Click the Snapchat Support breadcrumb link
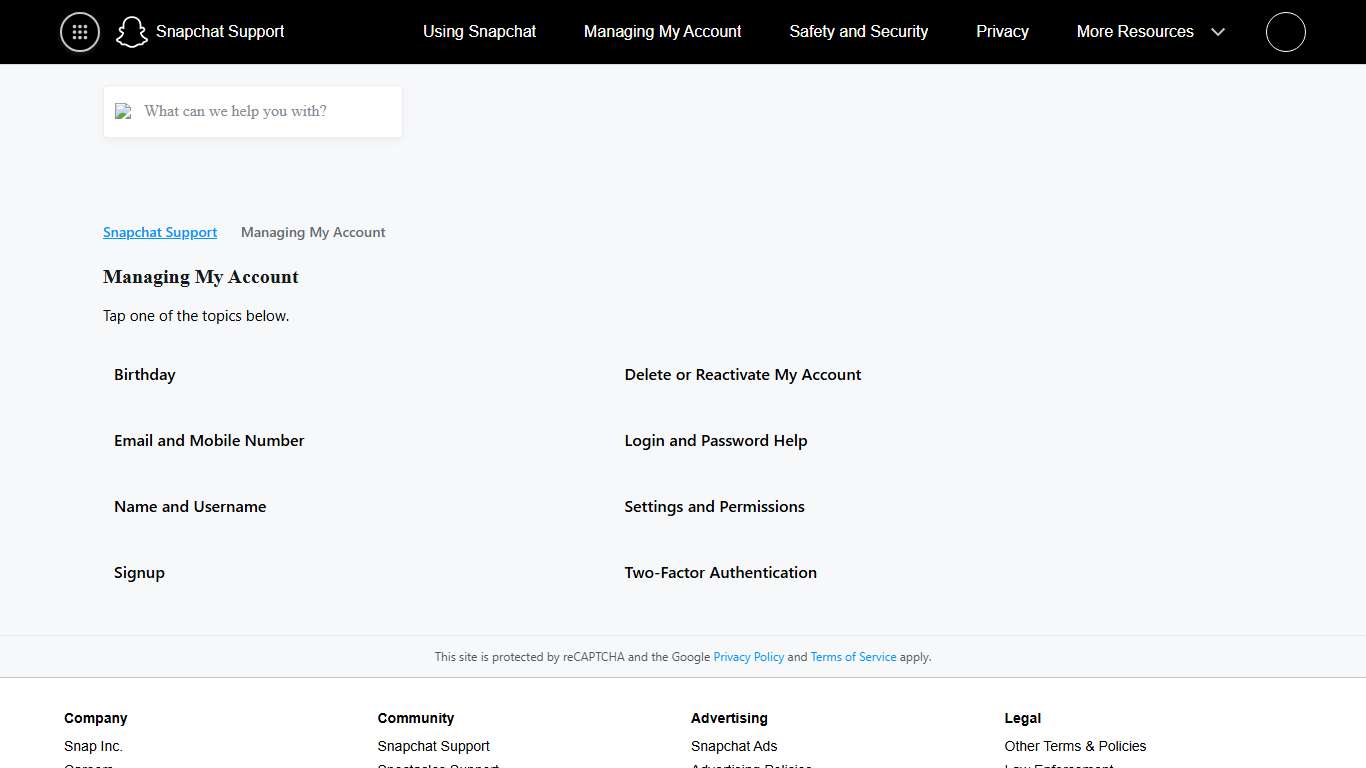 pyautogui.click(x=160, y=232)
